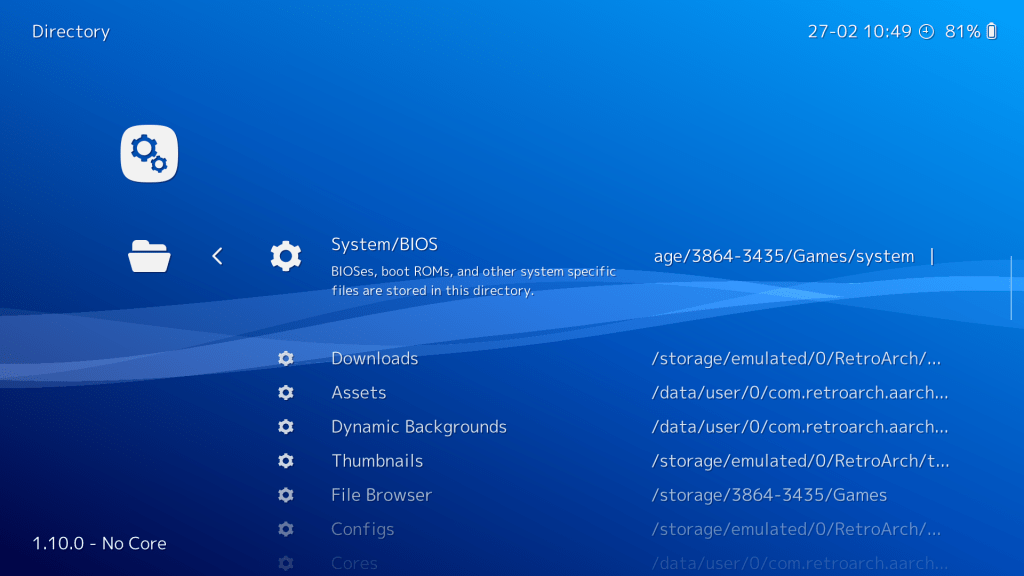Click the gear icon next to Assets
The height and width of the screenshot is (576, 1024).
pos(285,392)
